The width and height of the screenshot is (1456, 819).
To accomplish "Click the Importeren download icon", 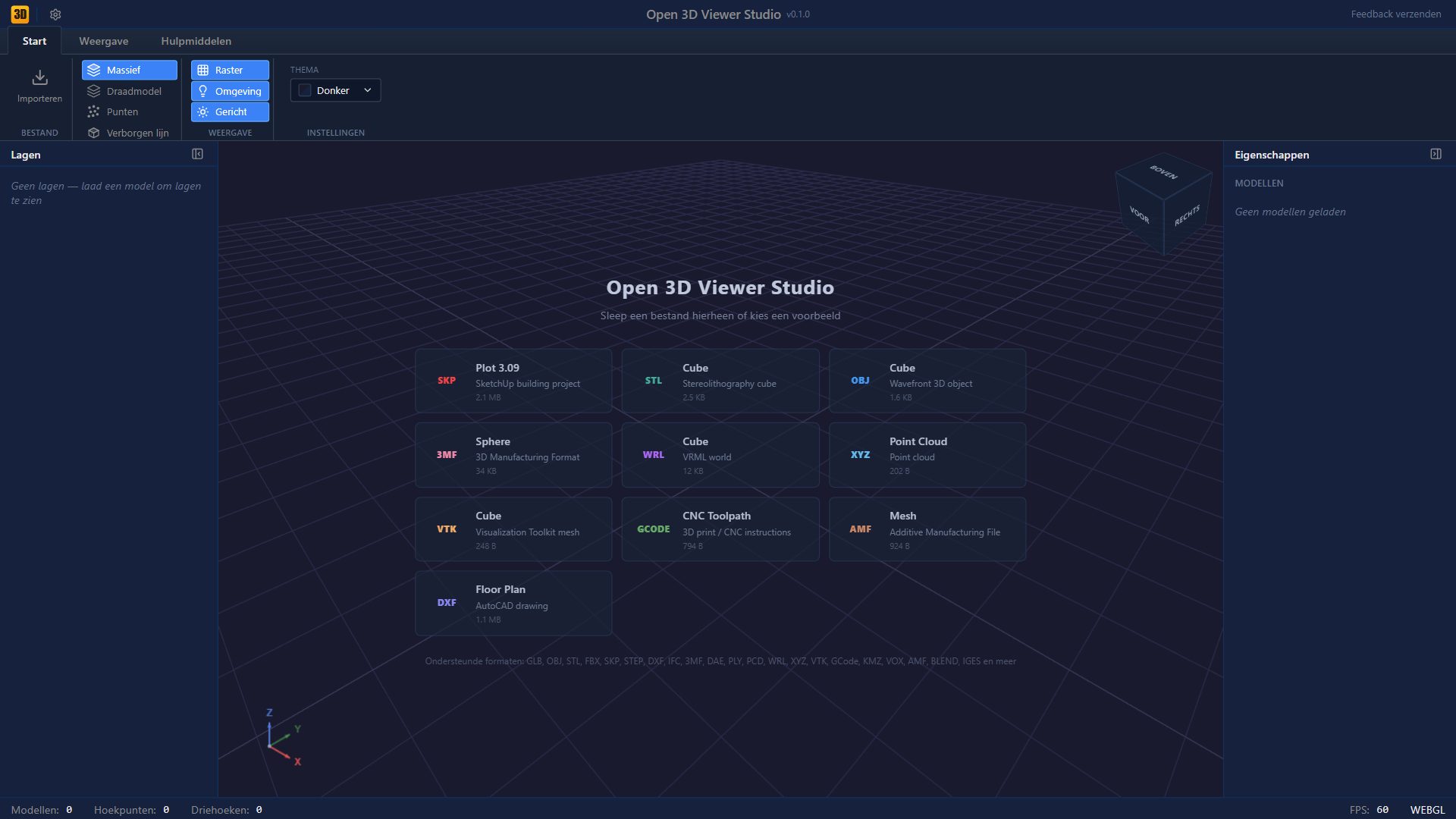I will click(x=40, y=77).
